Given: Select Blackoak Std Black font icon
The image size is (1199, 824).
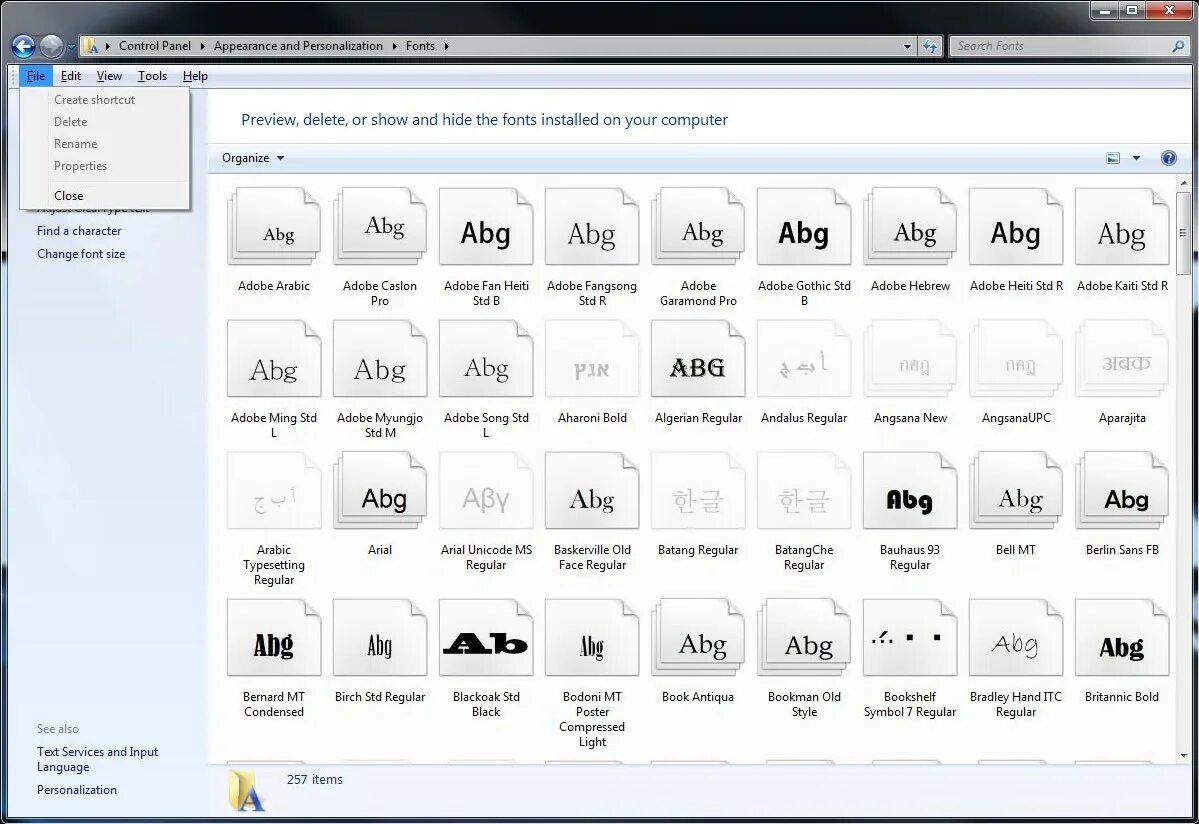Looking at the screenshot, I should click(x=486, y=637).
